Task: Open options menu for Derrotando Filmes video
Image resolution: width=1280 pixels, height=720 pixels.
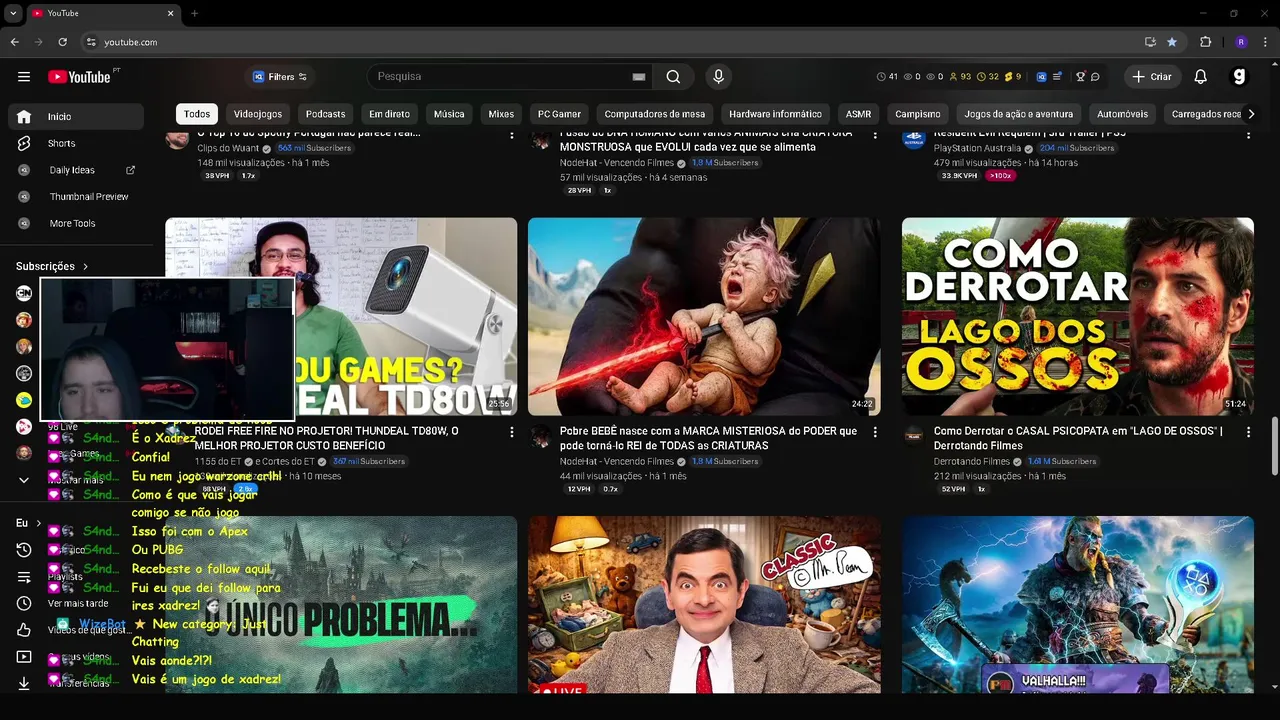Action: point(1248,432)
